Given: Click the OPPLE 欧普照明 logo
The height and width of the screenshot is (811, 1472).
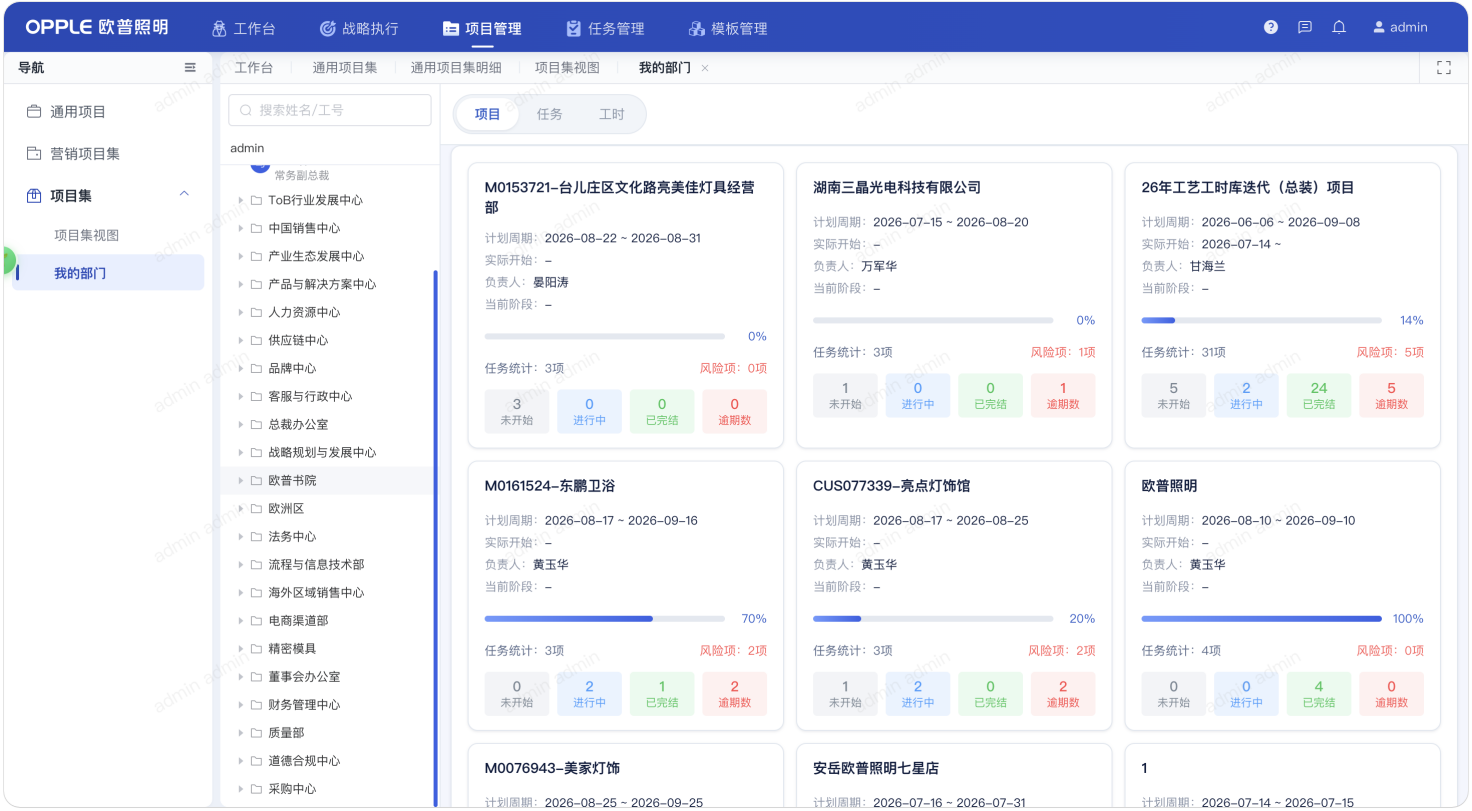Looking at the screenshot, I should [x=97, y=27].
